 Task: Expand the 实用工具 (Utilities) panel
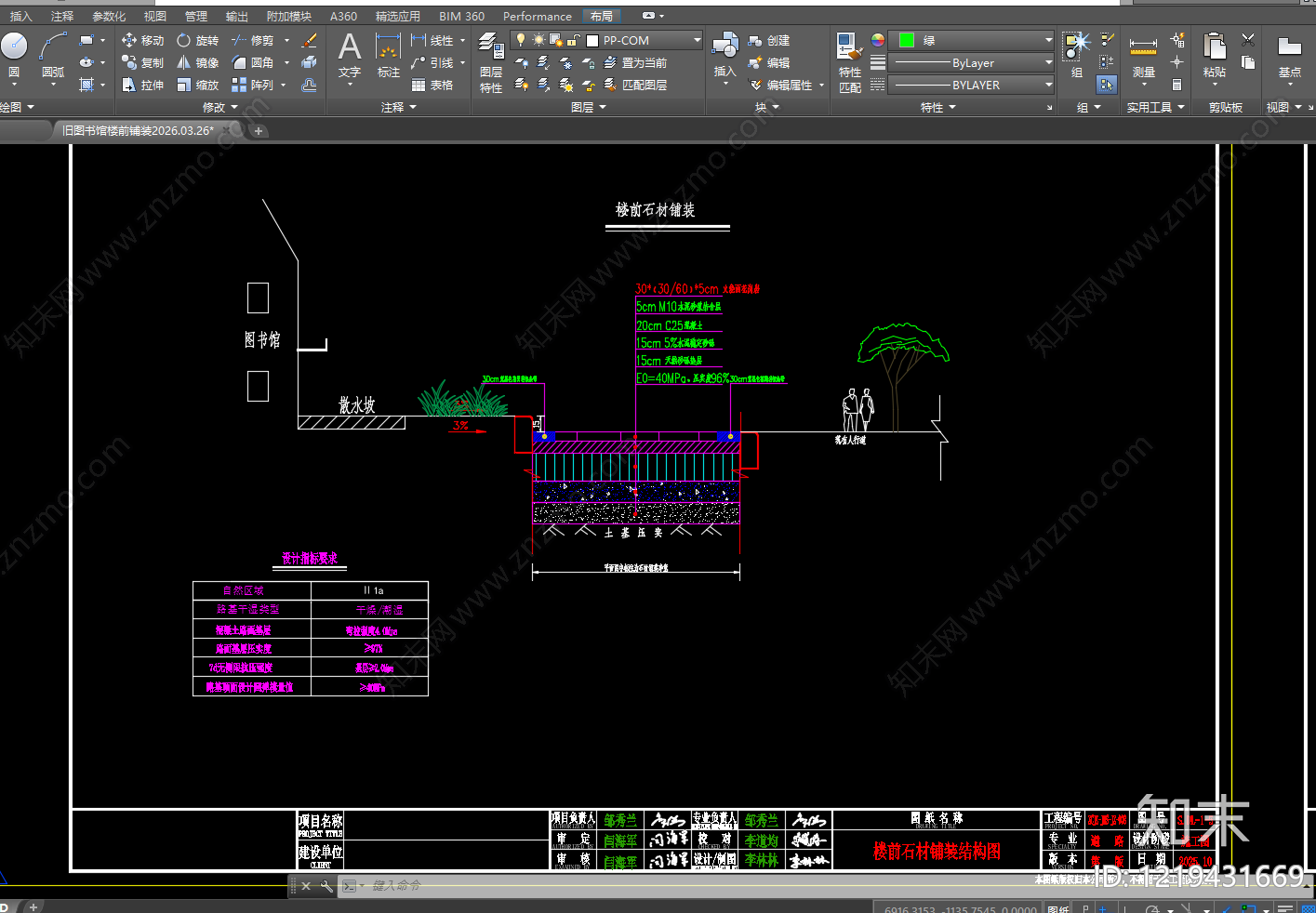1156,108
